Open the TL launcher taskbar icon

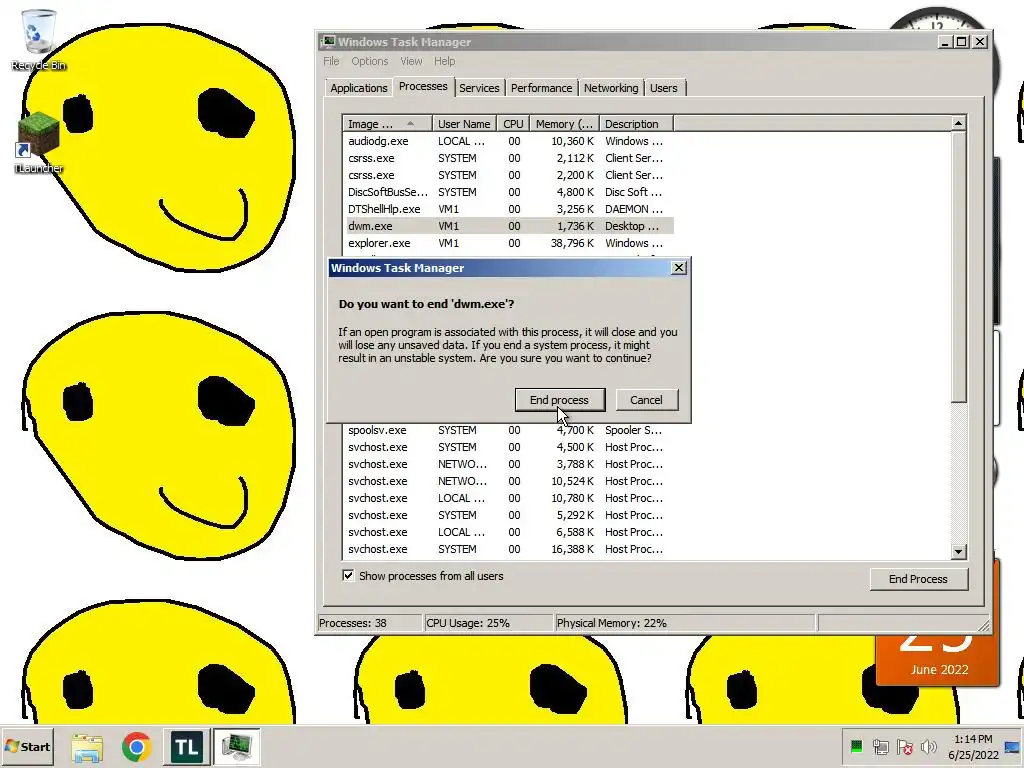187,747
